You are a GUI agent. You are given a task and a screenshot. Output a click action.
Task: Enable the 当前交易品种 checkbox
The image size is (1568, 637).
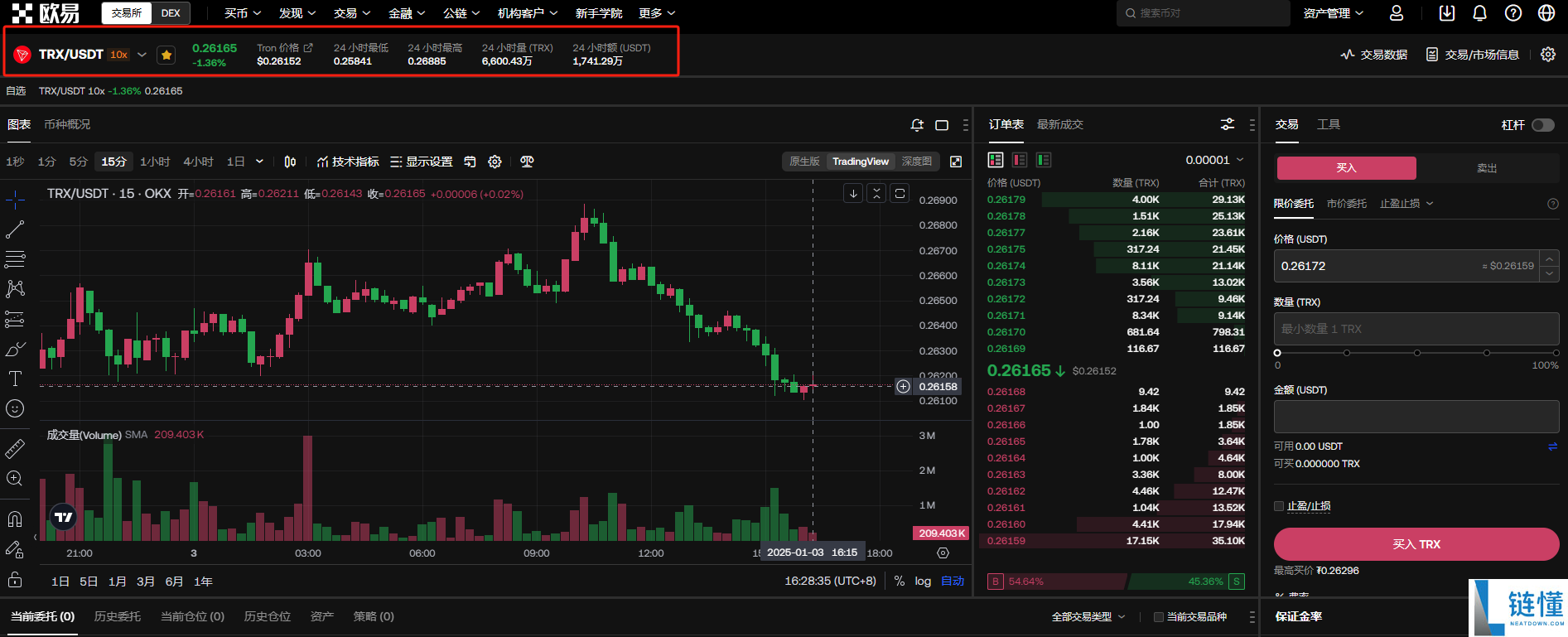coord(1159,617)
